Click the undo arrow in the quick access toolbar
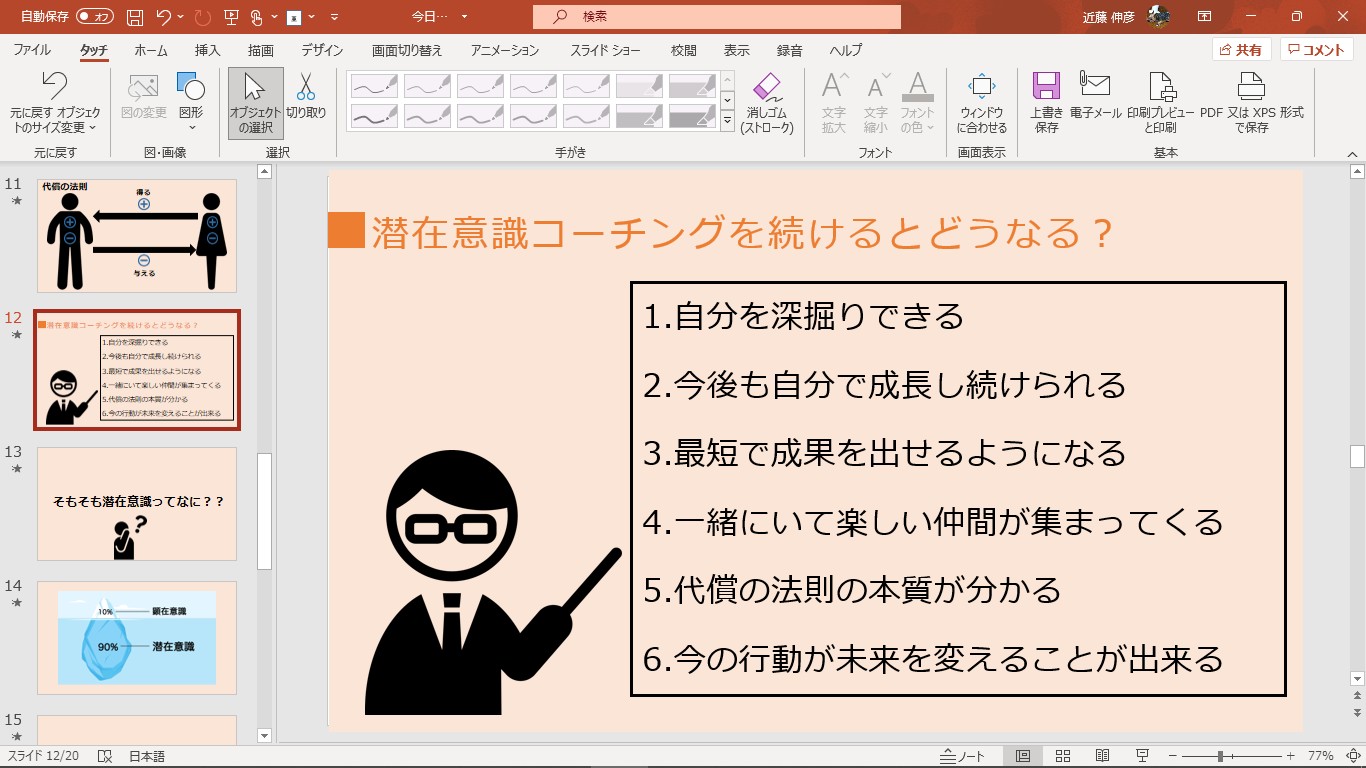Screen dimensions: 1366x768 (x=164, y=17)
